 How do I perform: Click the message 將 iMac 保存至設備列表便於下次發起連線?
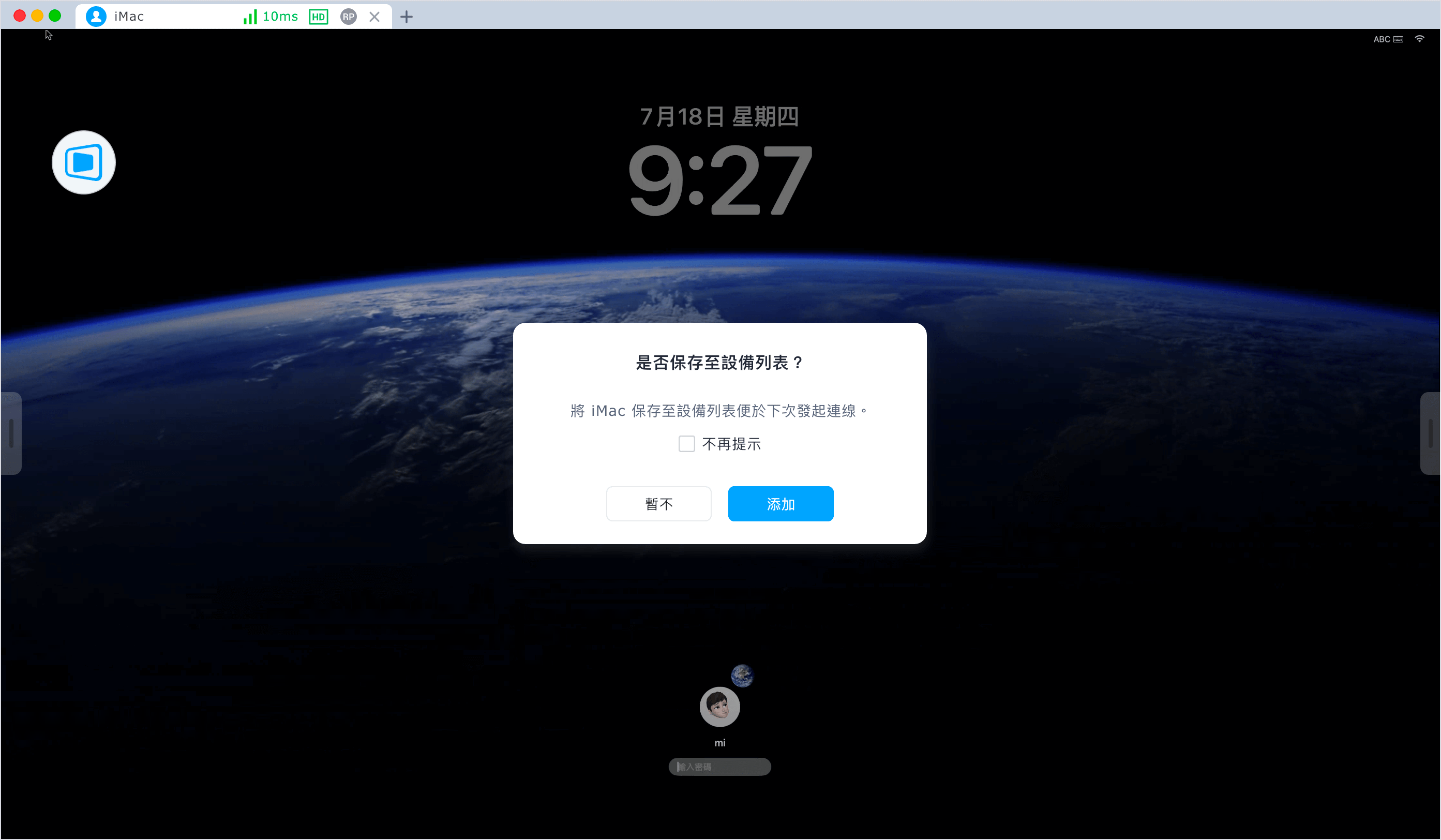pyautogui.click(x=719, y=411)
